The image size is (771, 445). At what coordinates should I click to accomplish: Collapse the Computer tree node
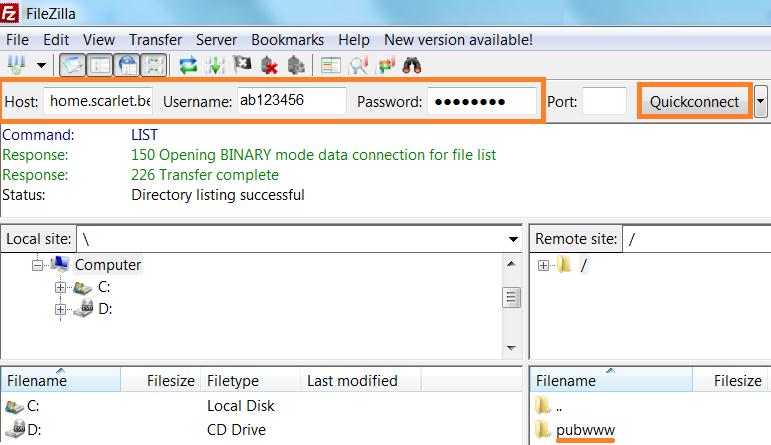37,266
